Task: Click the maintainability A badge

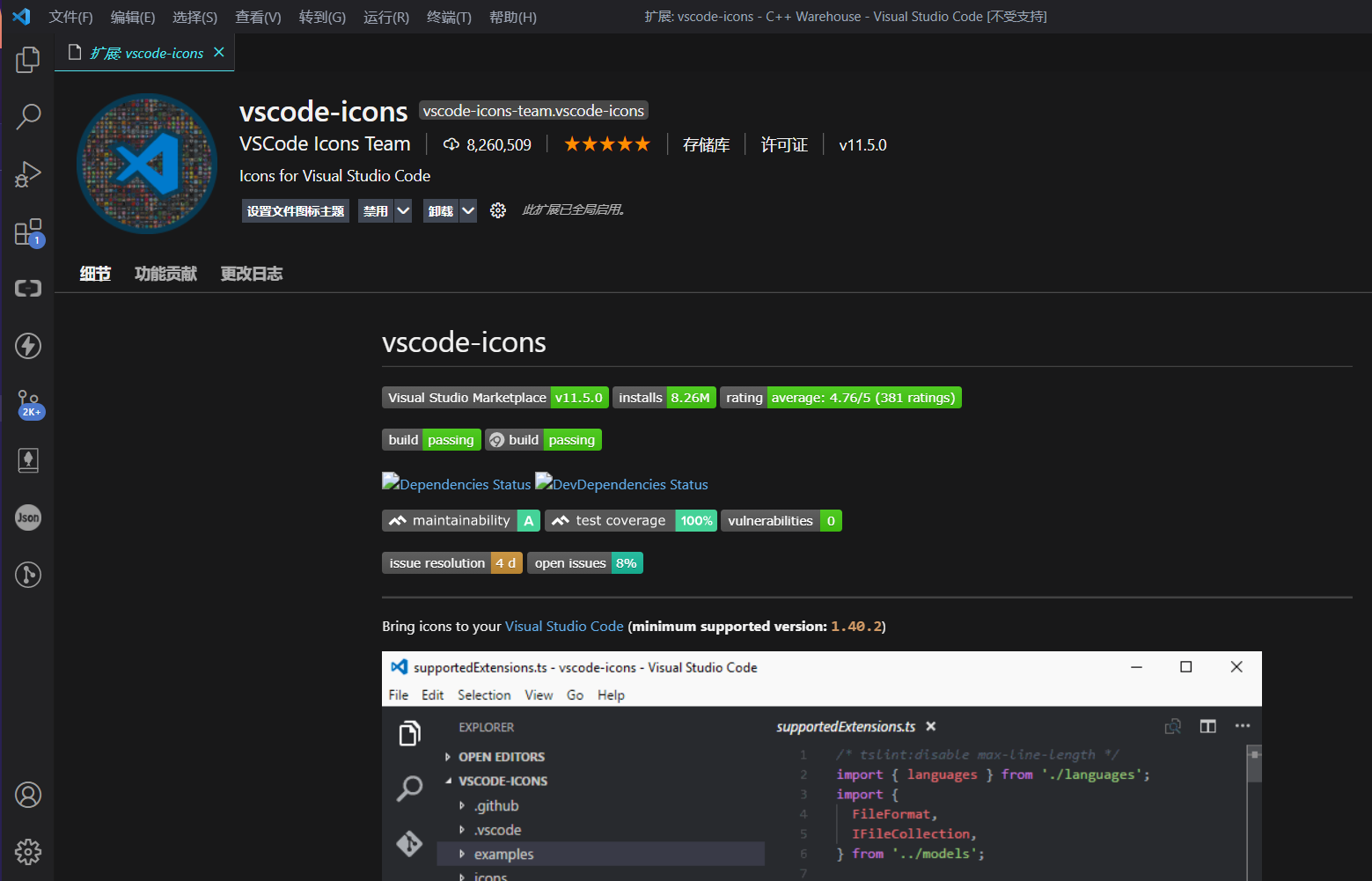Action: 461,521
